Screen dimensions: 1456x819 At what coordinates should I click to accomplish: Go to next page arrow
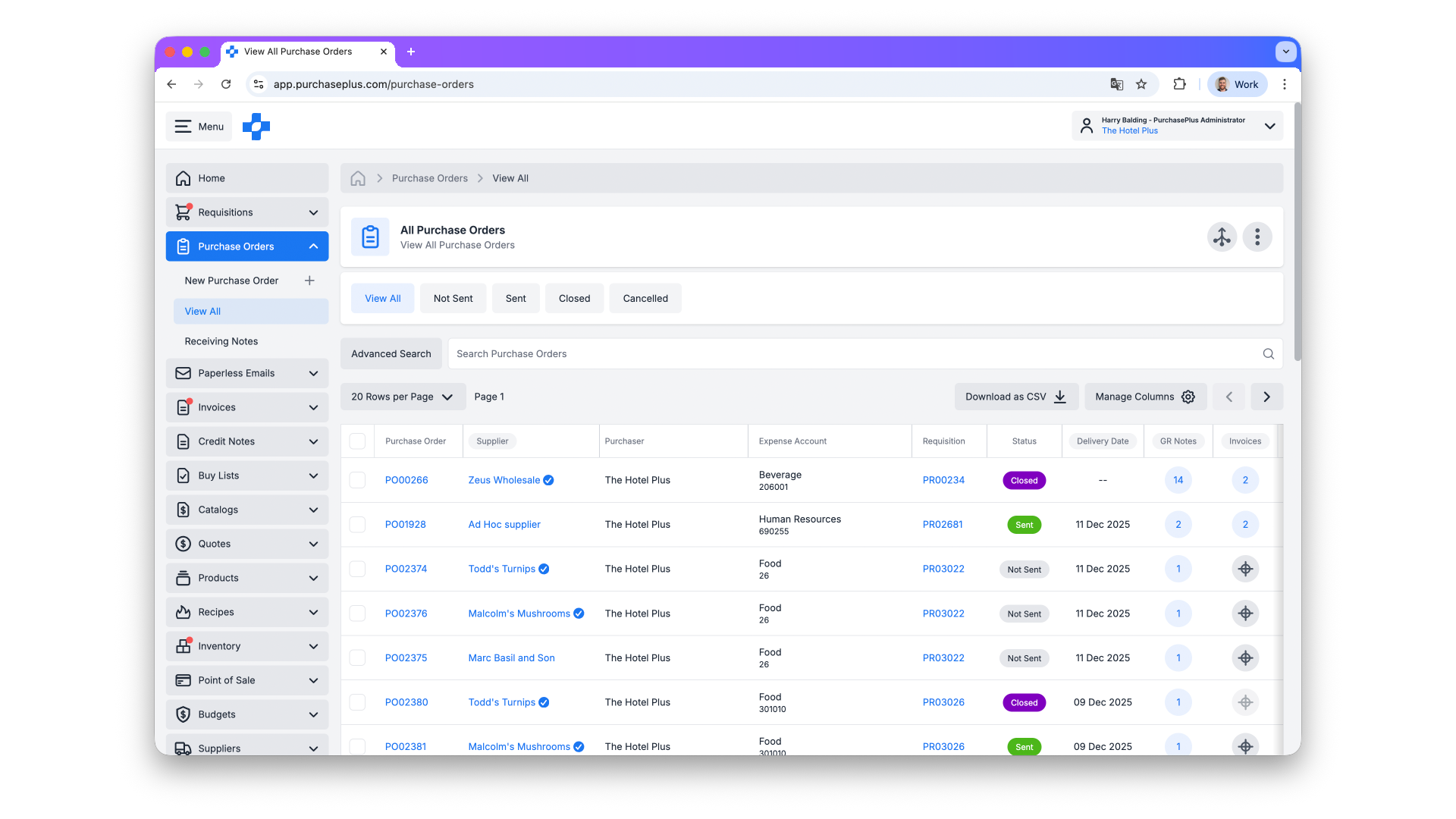pos(1266,397)
